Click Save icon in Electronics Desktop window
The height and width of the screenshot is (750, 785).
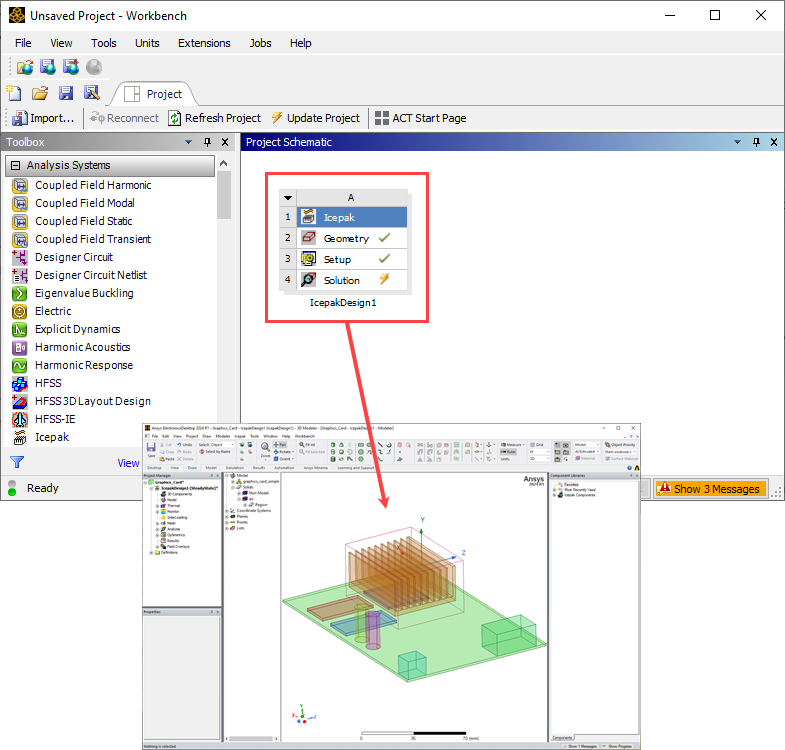click(151, 449)
